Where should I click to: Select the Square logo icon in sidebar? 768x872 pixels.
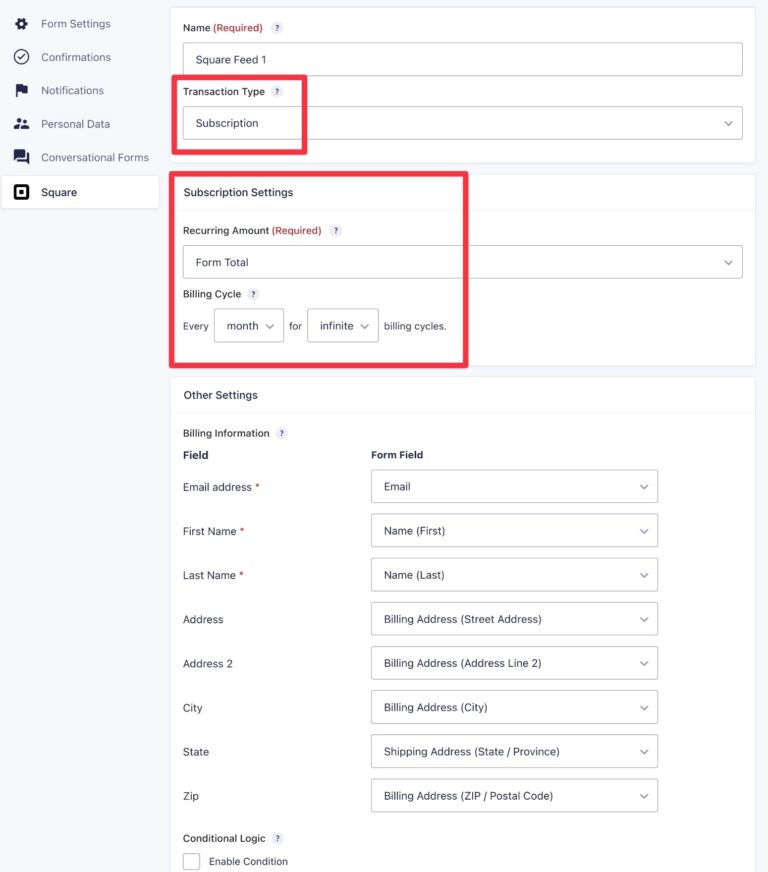(21, 191)
